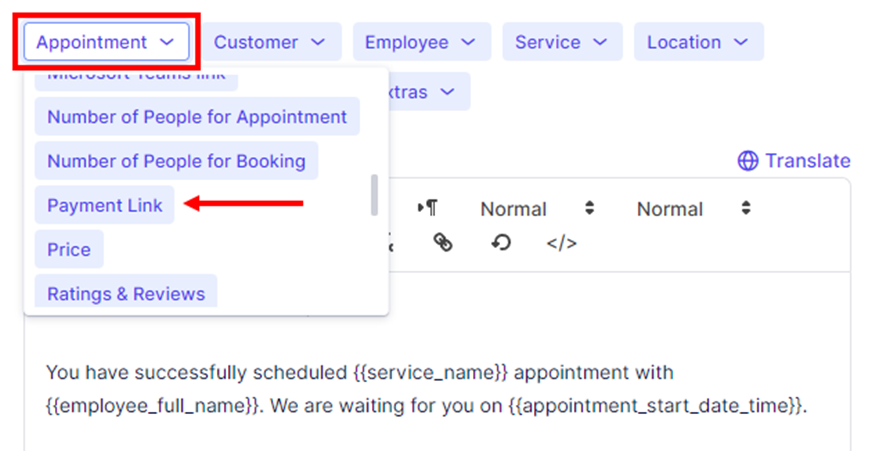
Task: Open the first Normal format selector
Action: click(x=538, y=209)
